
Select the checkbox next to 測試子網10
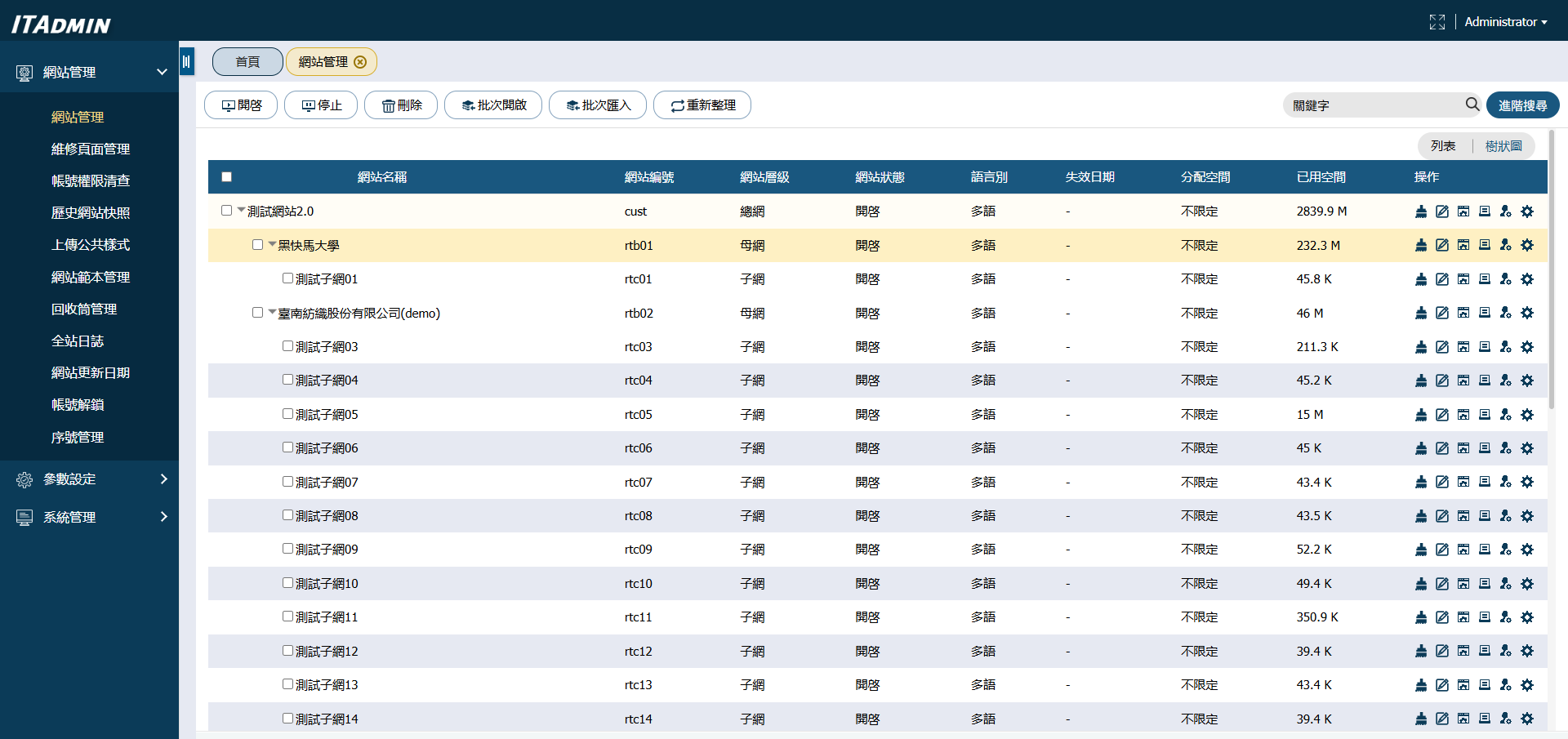coord(287,583)
